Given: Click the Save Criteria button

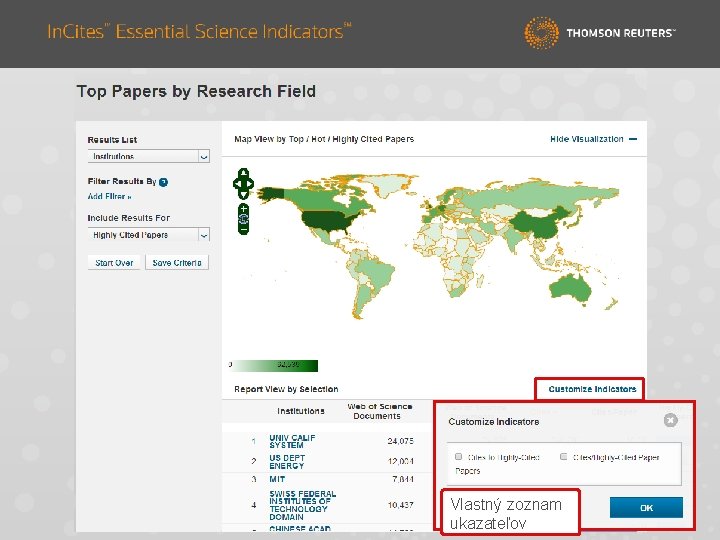Looking at the screenshot, I should (x=177, y=263).
